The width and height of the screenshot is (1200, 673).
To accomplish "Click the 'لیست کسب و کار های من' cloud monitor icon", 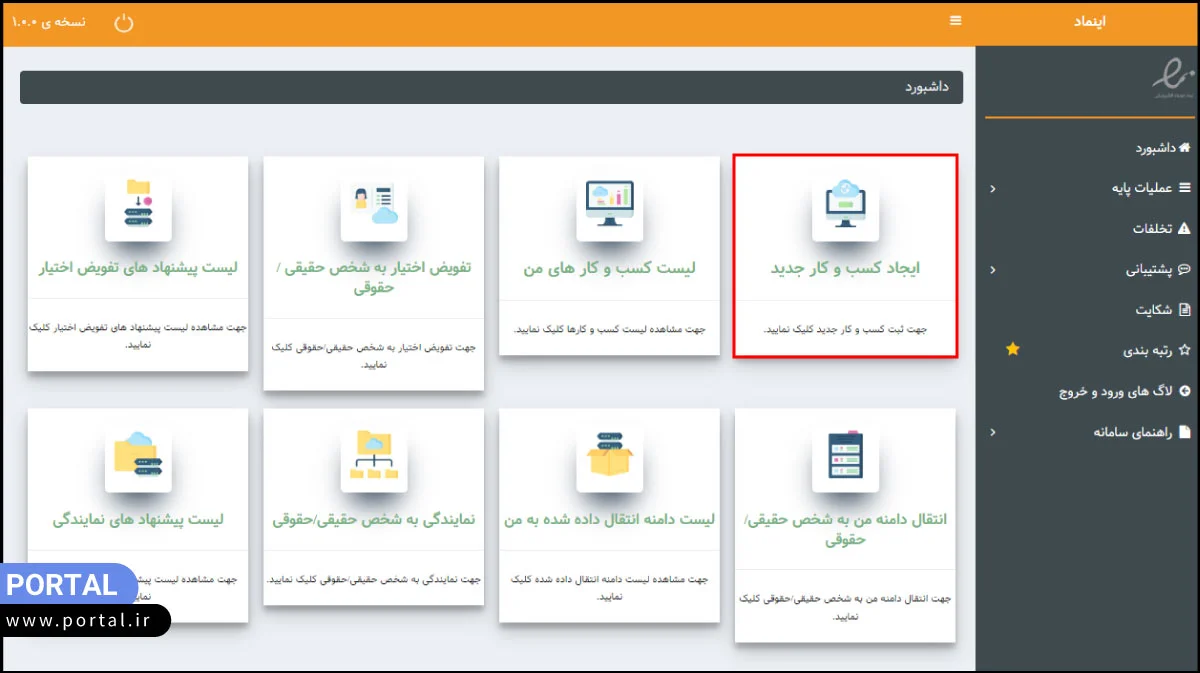I will pos(609,205).
